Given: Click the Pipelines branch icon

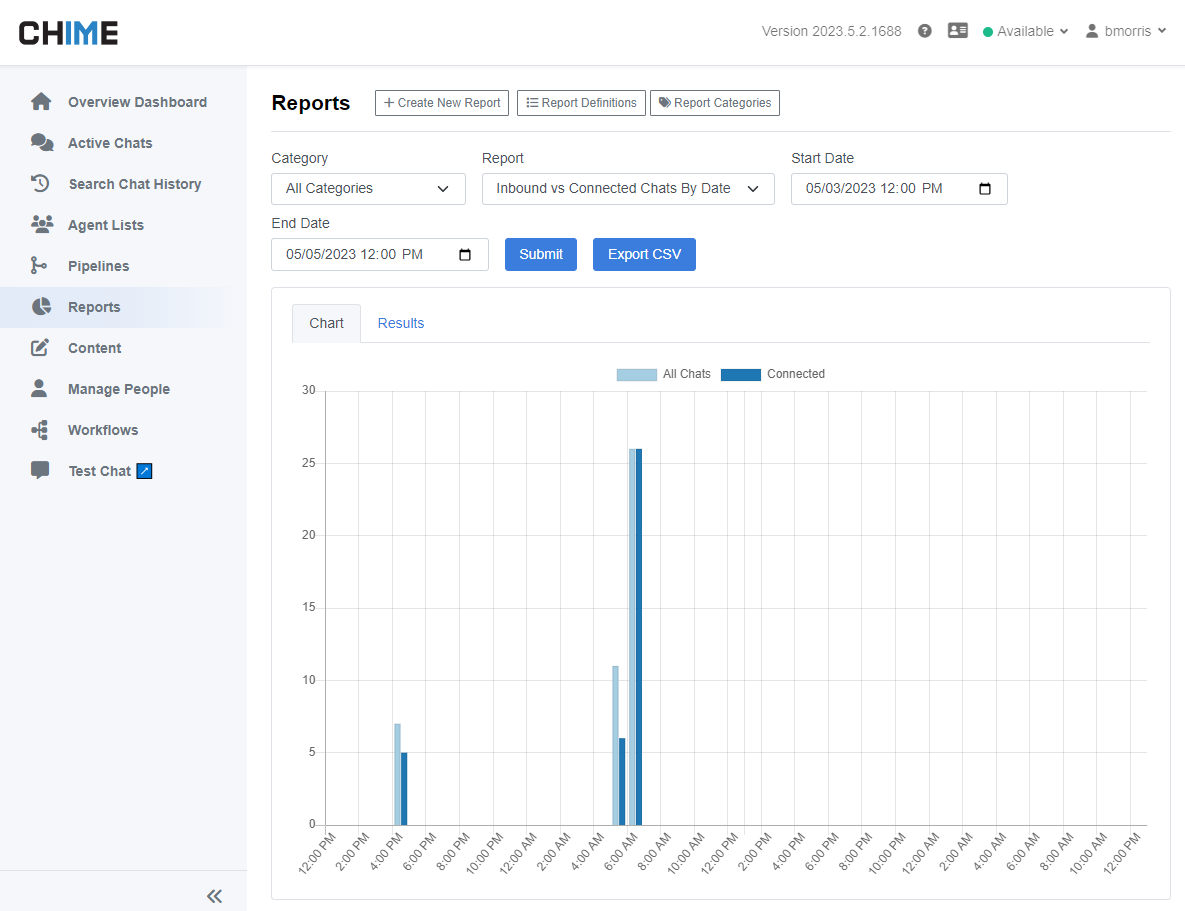Looking at the screenshot, I should (39, 266).
